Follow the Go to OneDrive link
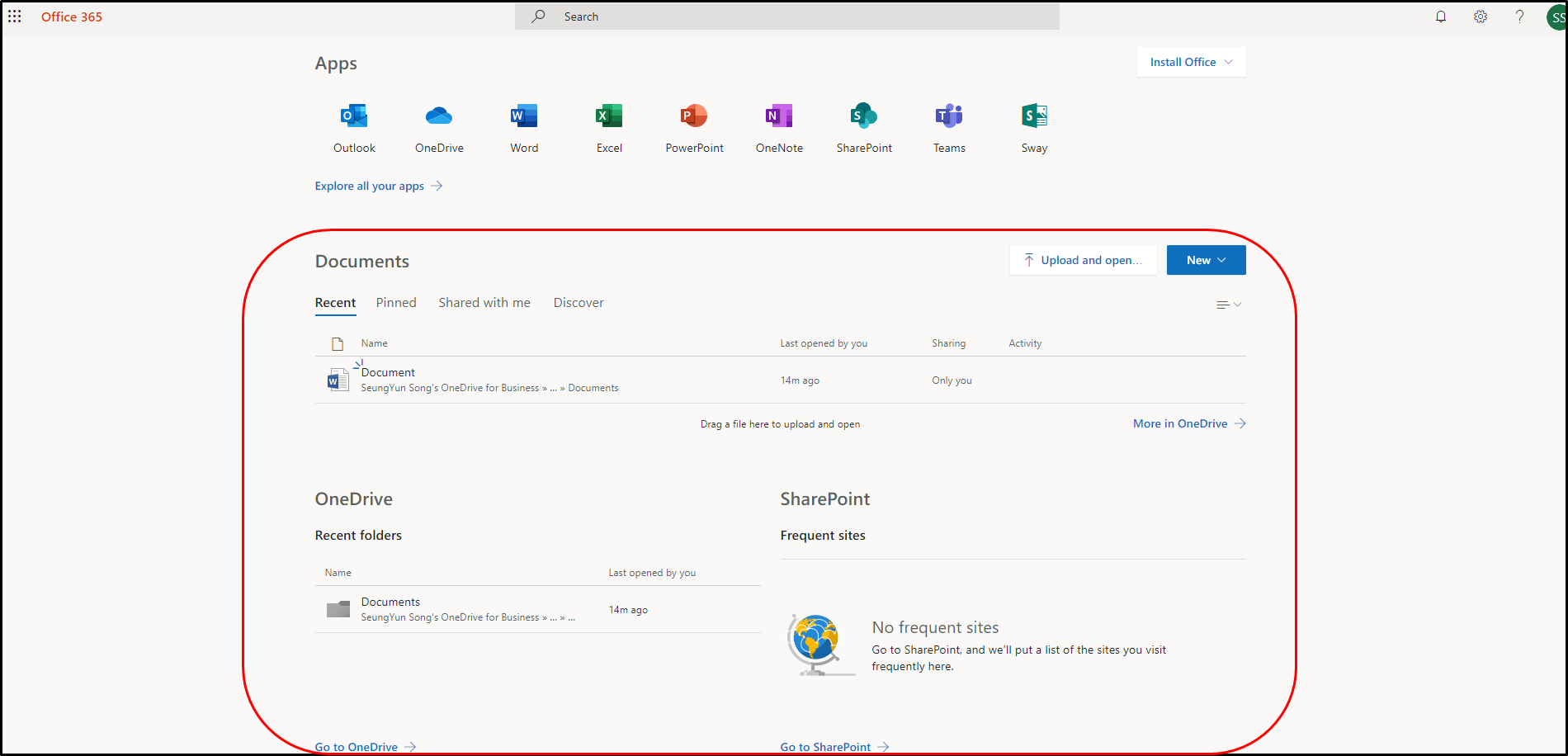 366,747
